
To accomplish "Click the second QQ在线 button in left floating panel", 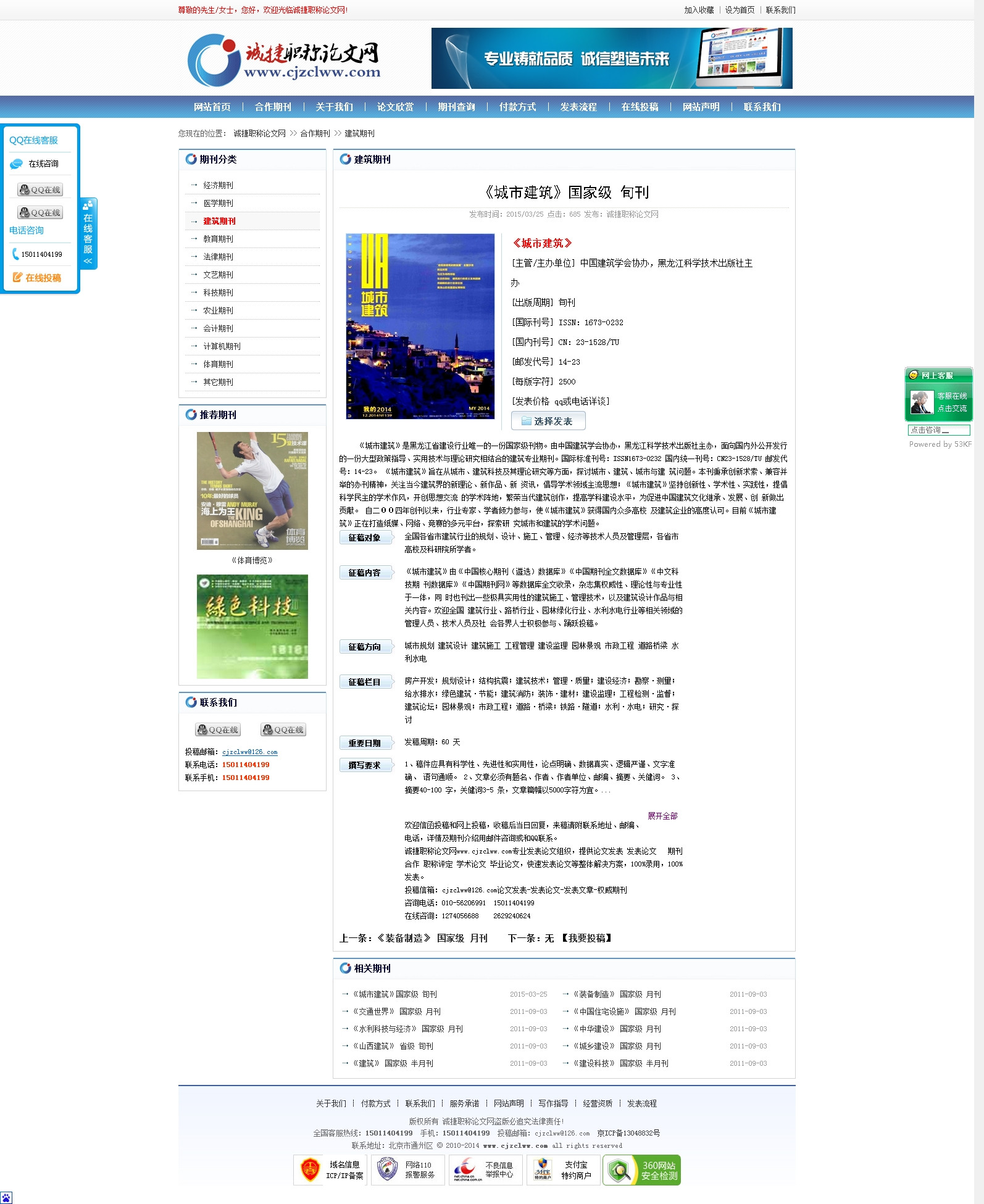I will tap(40, 213).
